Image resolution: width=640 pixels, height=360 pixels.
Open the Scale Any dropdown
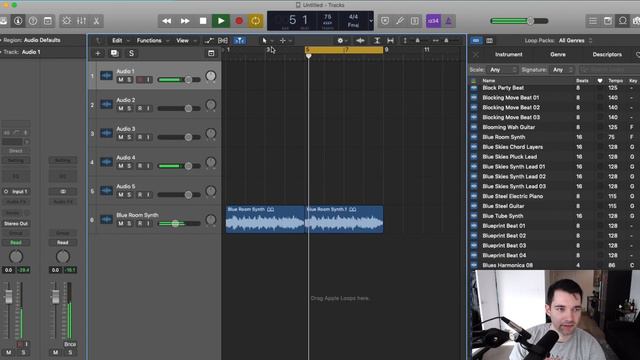(503, 70)
